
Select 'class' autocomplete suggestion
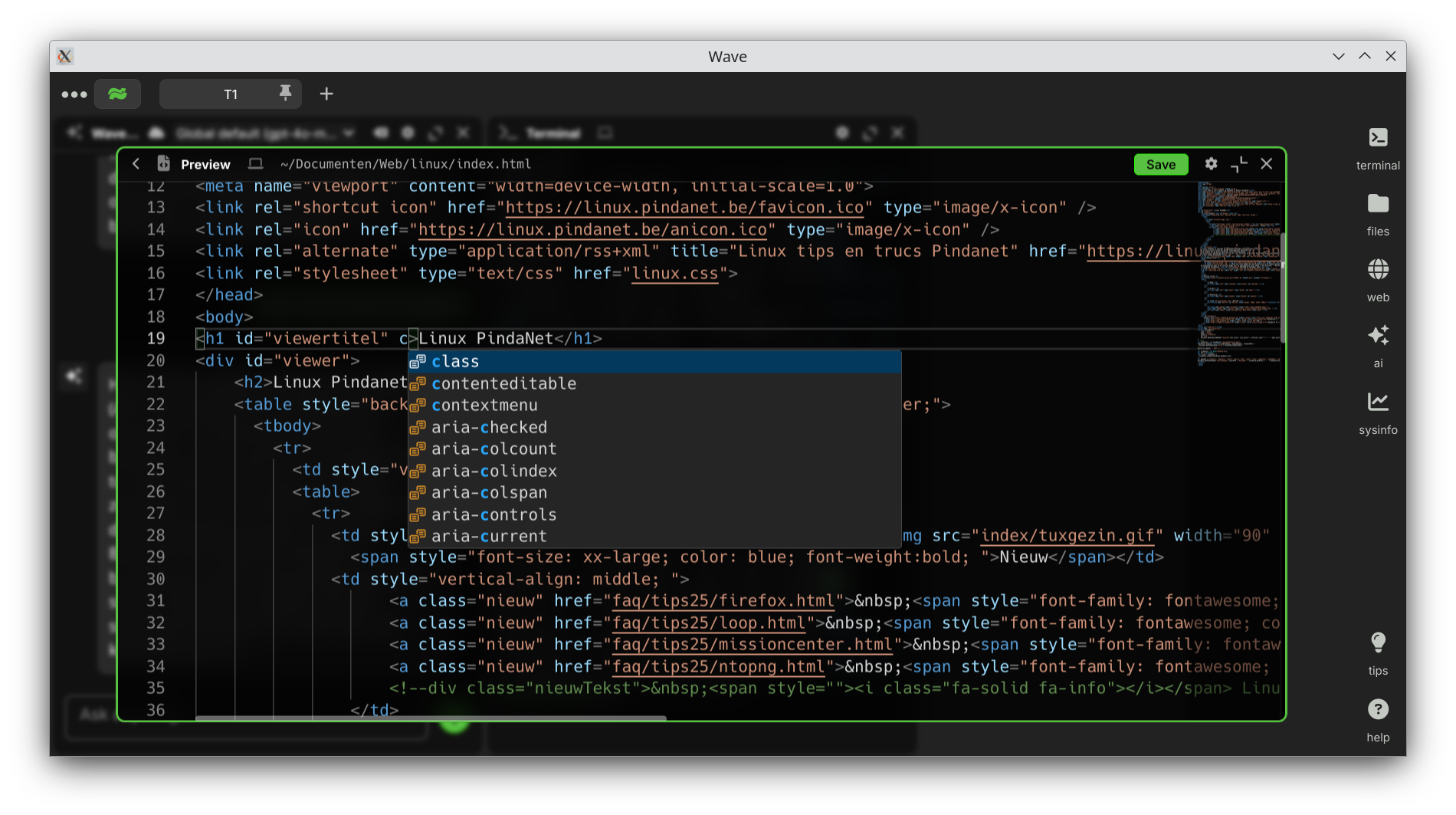[654, 361]
